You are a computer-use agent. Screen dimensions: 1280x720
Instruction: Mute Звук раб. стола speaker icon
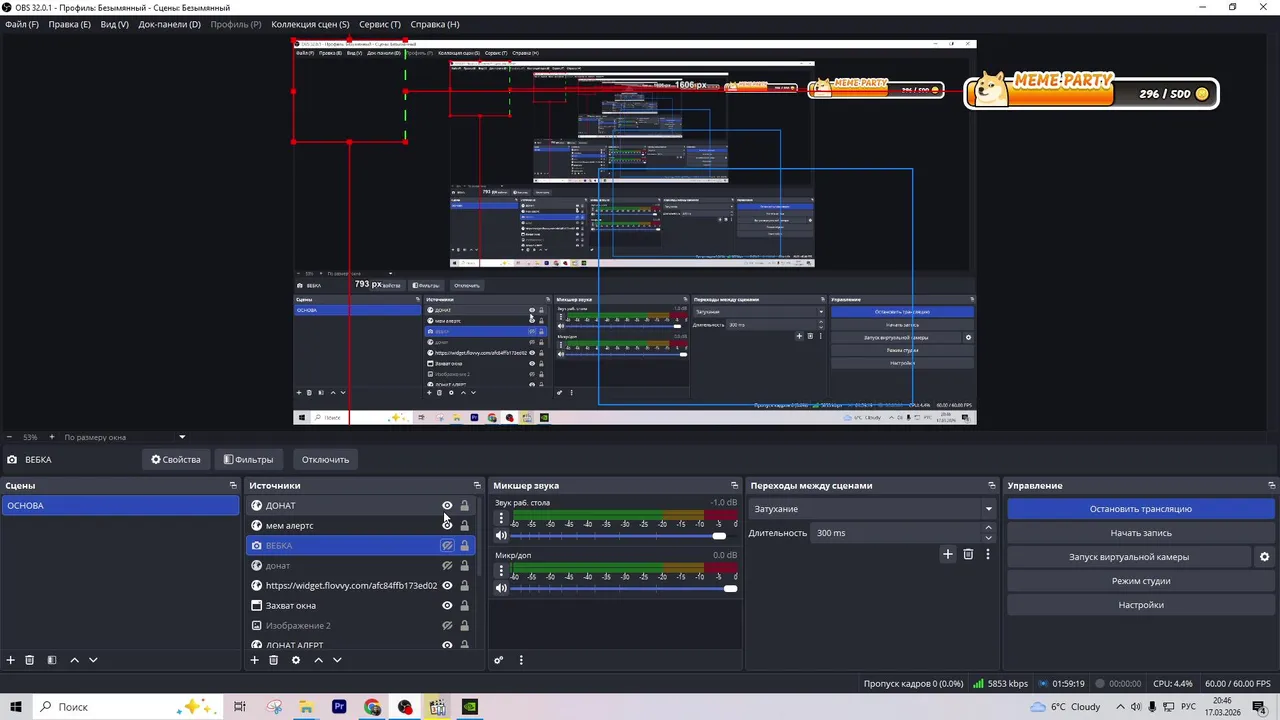[501, 535]
